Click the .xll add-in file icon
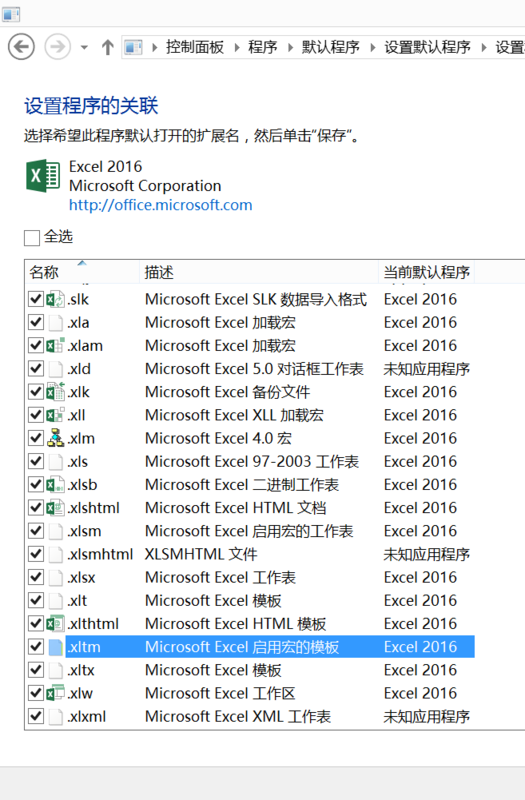This screenshot has width=525, height=800. [x=56, y=415]
